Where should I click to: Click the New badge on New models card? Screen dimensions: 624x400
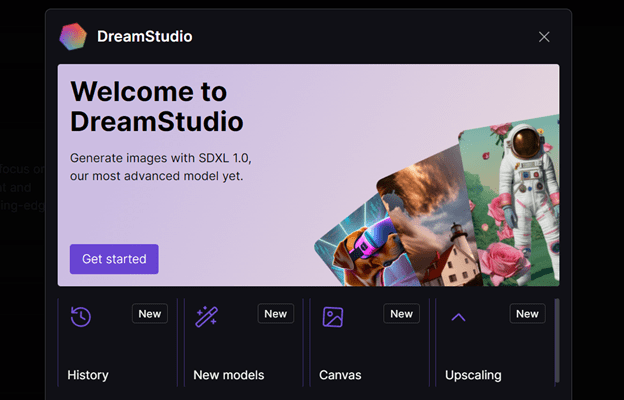[276, 314]
